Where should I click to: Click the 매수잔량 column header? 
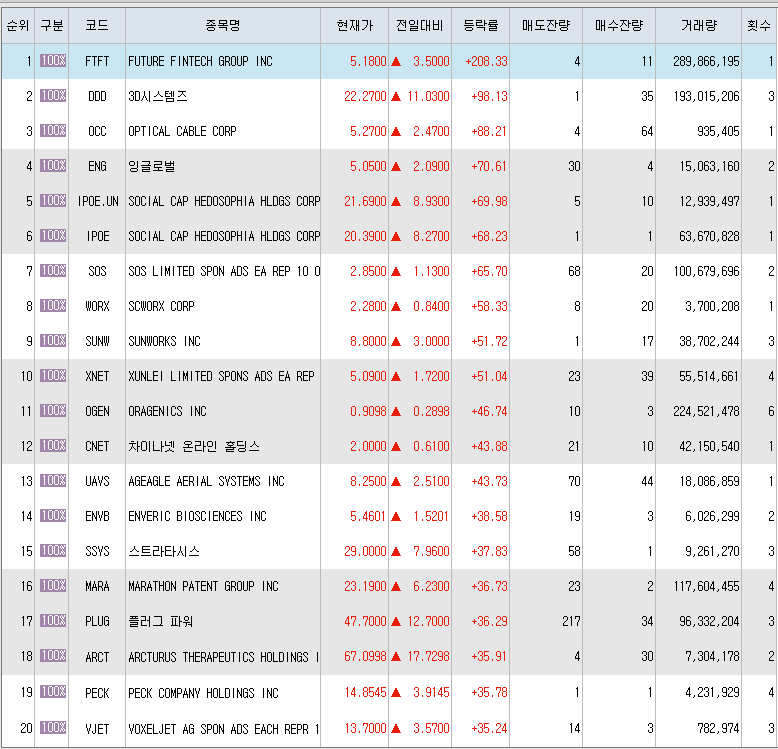coord(619,25)
